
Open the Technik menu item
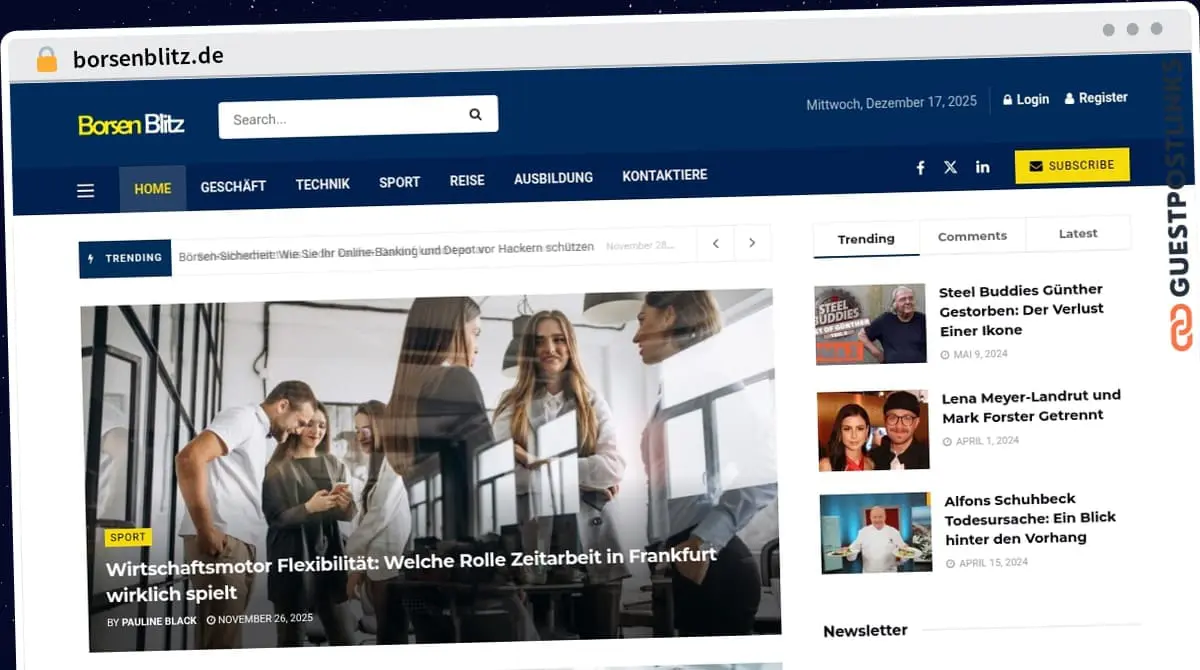[x=322, y=184]
